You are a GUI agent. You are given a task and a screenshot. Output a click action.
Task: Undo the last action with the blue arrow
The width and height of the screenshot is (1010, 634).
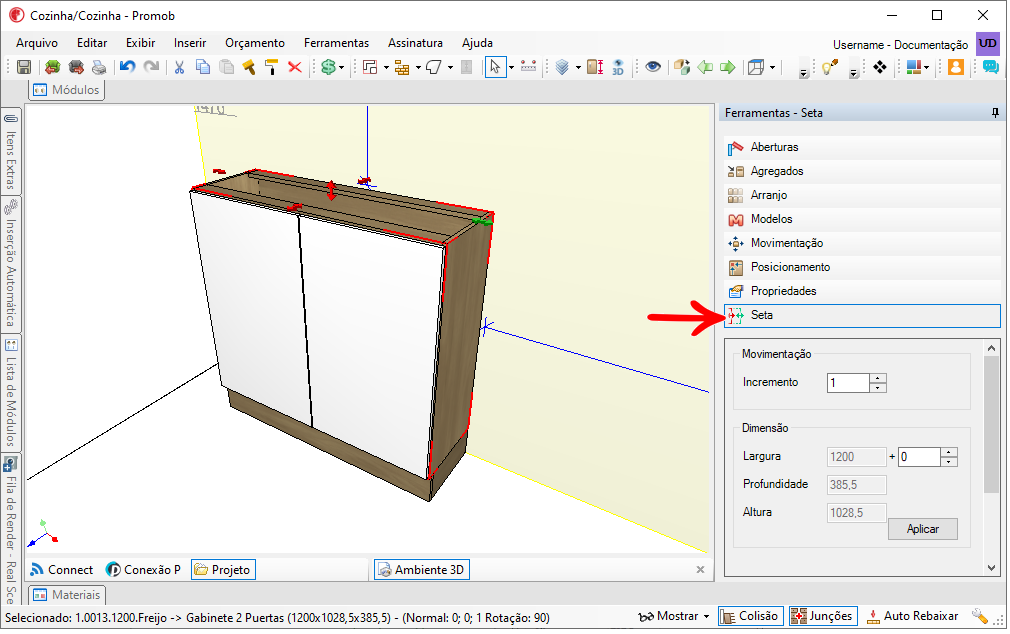tap(128, 67)
